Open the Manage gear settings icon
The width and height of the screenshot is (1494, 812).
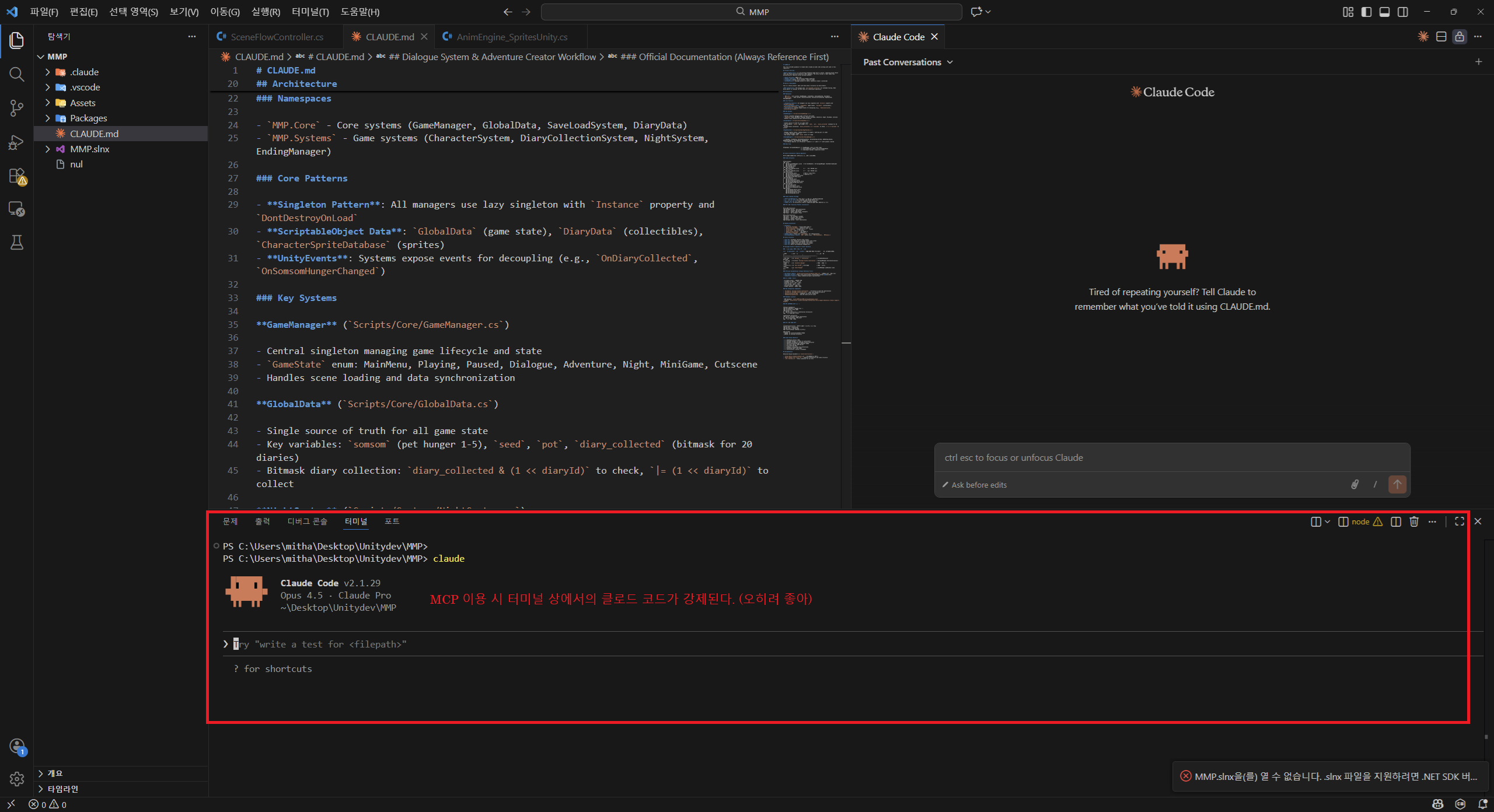(x=16, y=779)
